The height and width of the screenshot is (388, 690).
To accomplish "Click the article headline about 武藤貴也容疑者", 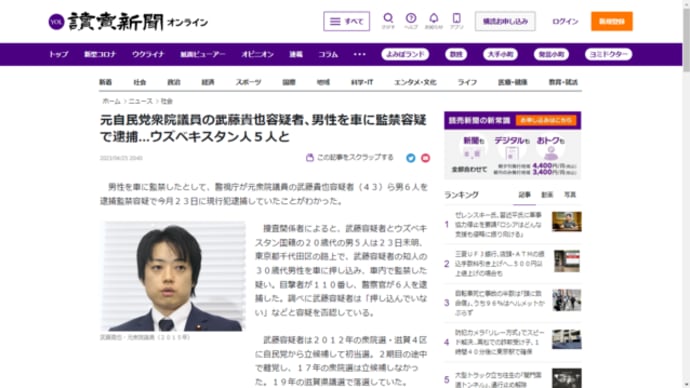I will point(263,128).
